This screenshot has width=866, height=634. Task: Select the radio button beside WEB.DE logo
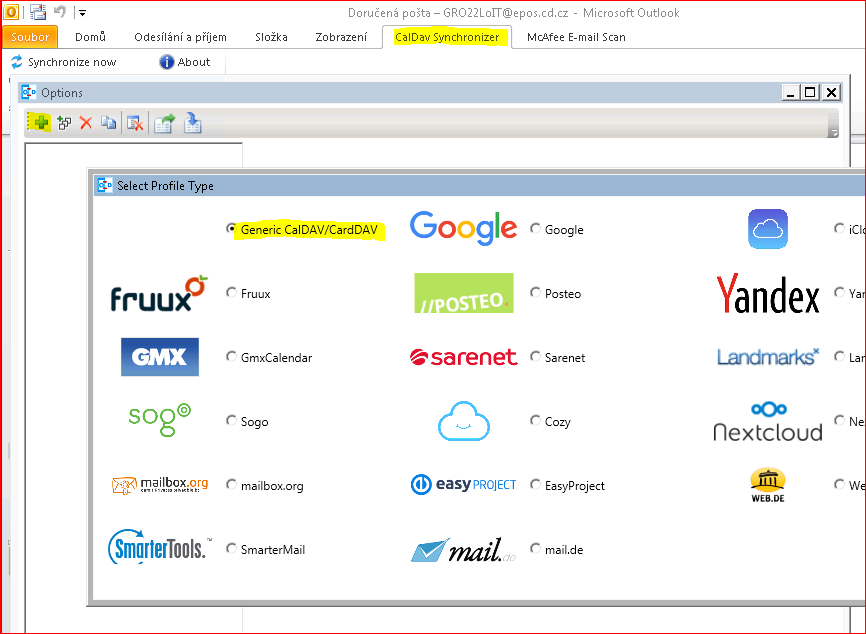coord(839,485)
